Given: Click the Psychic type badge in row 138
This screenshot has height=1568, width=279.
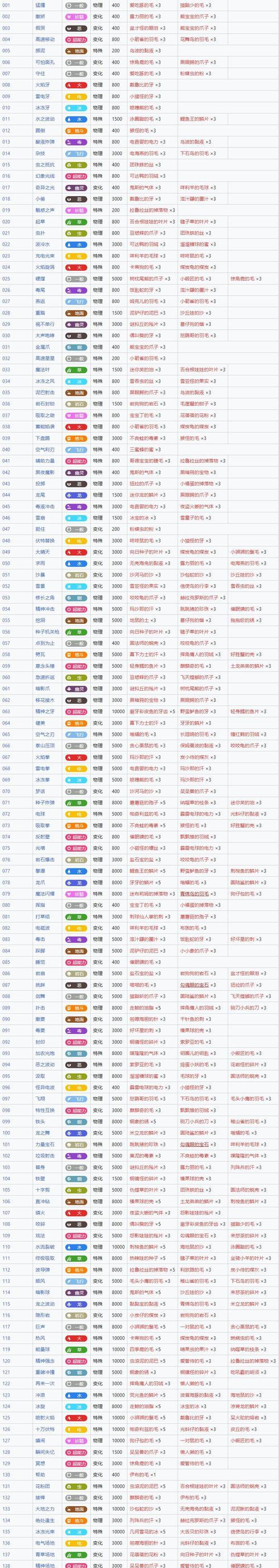Looking at the screenshot, I should point(75,1565).
